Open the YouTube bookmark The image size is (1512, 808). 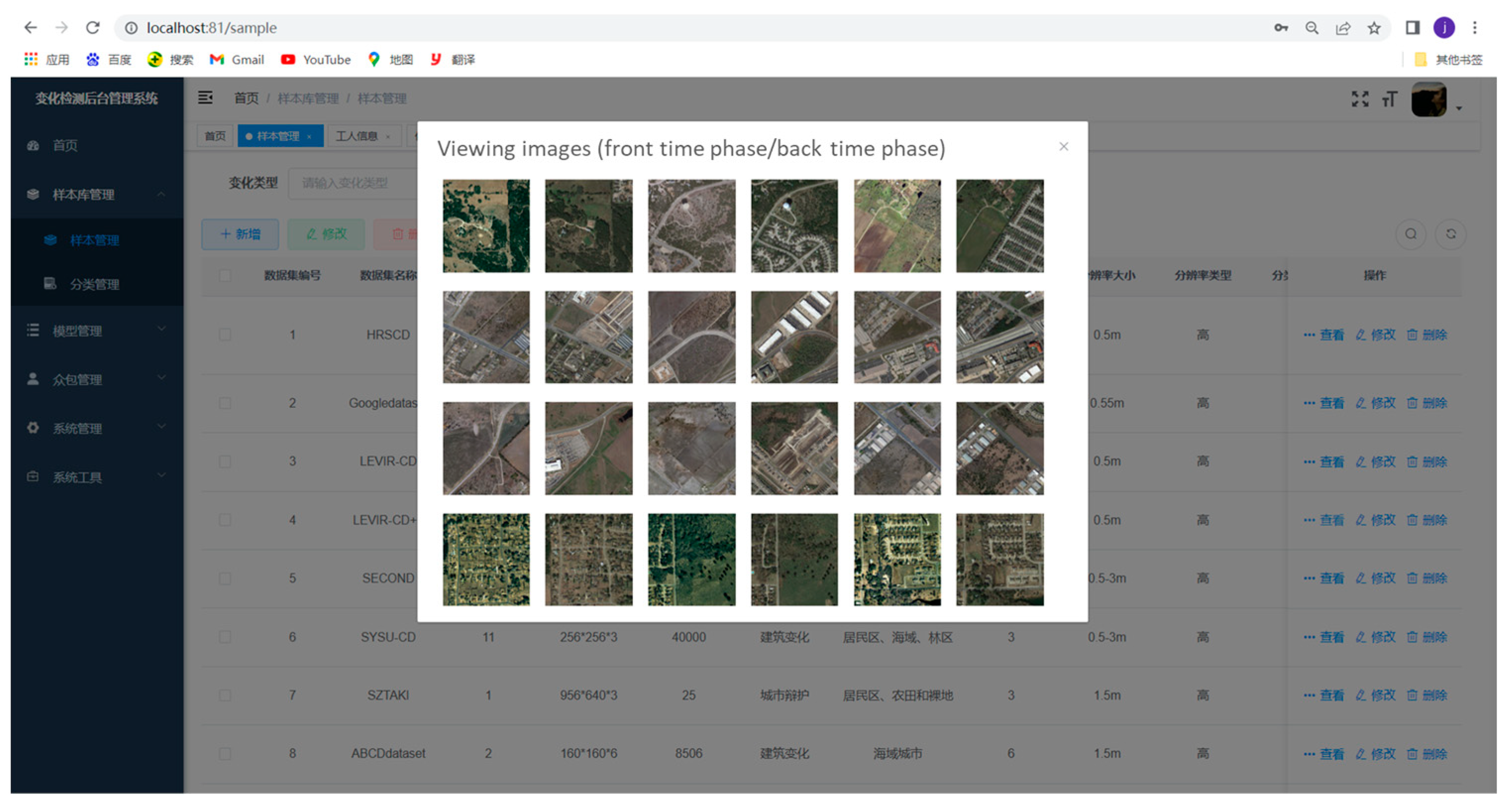[316, 59]
